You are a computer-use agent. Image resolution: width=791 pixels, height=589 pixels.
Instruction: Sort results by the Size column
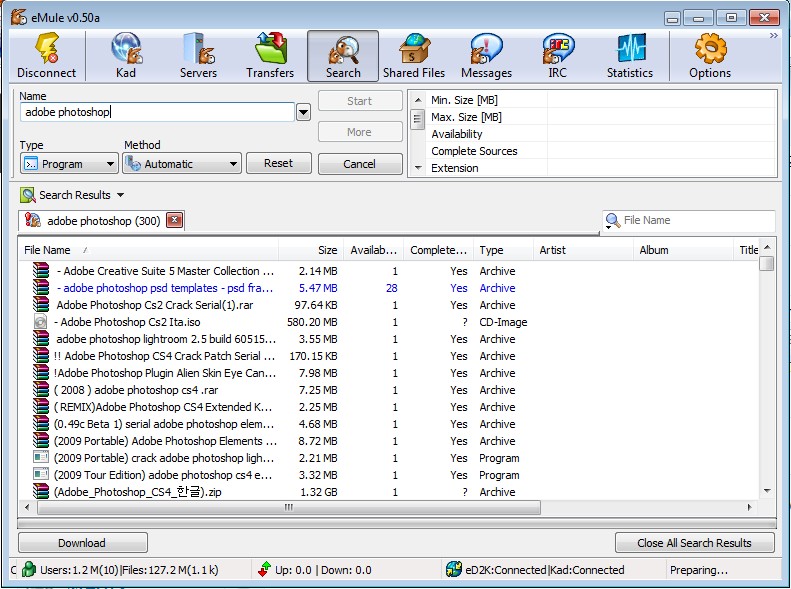[311, 250]
